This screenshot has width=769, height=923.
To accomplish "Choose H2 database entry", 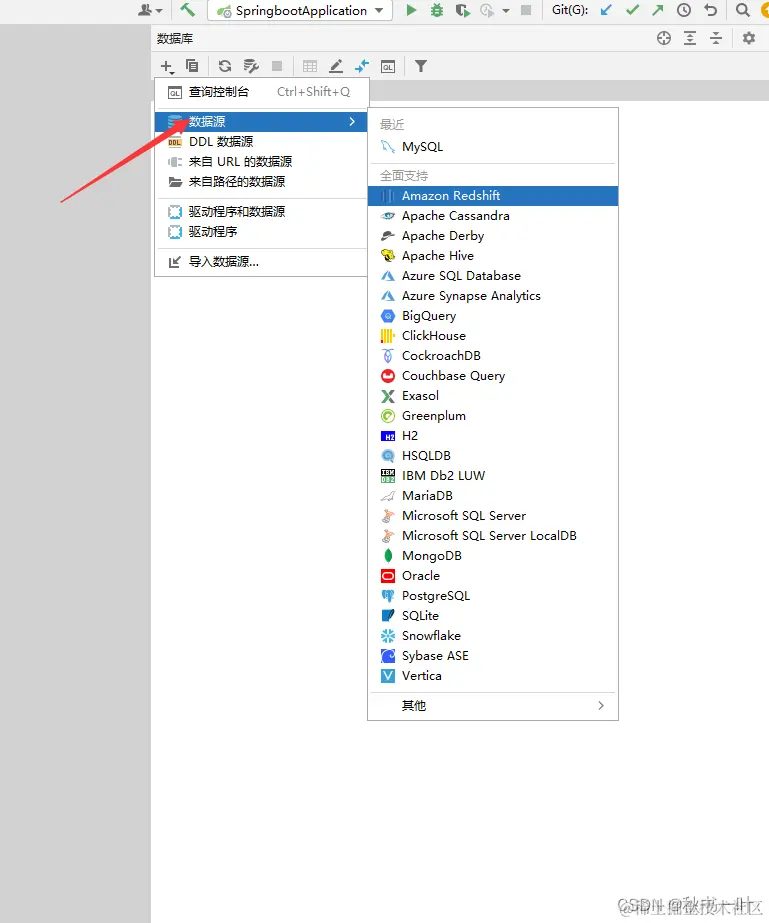I will 493,436.
